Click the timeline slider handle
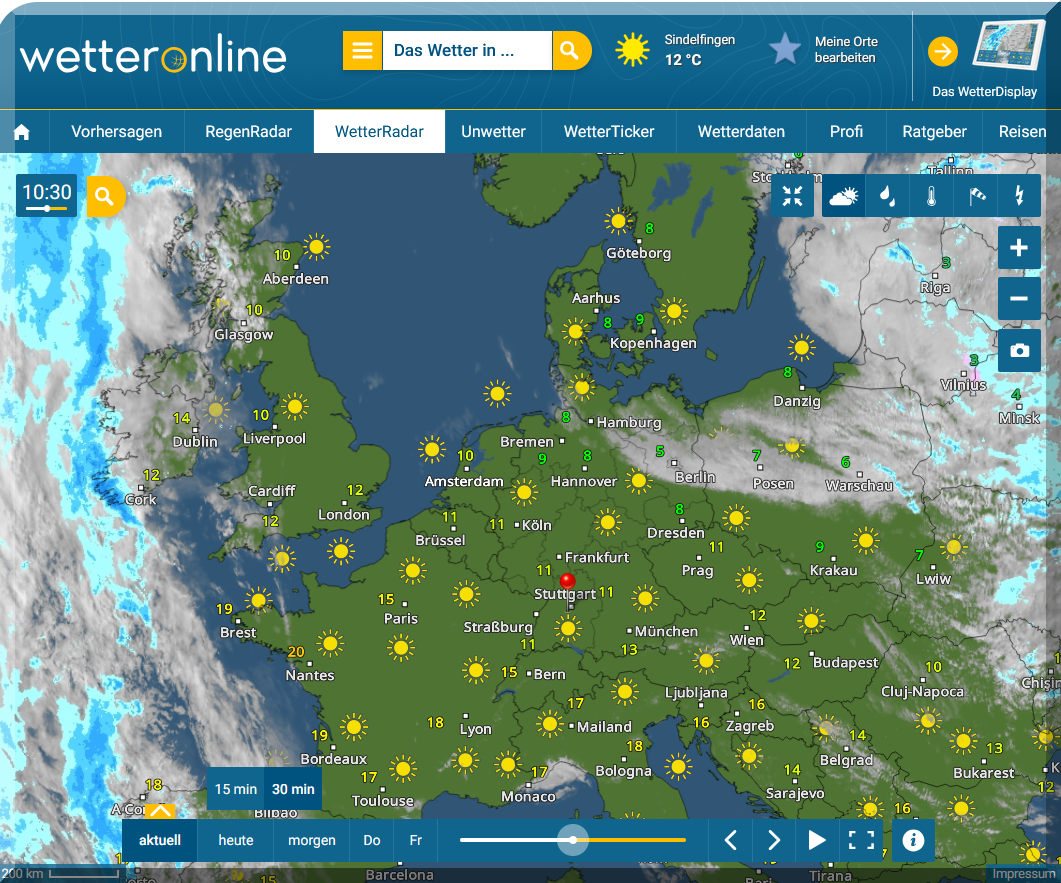This screenshot has width=1061, height=883. [573, 840]
